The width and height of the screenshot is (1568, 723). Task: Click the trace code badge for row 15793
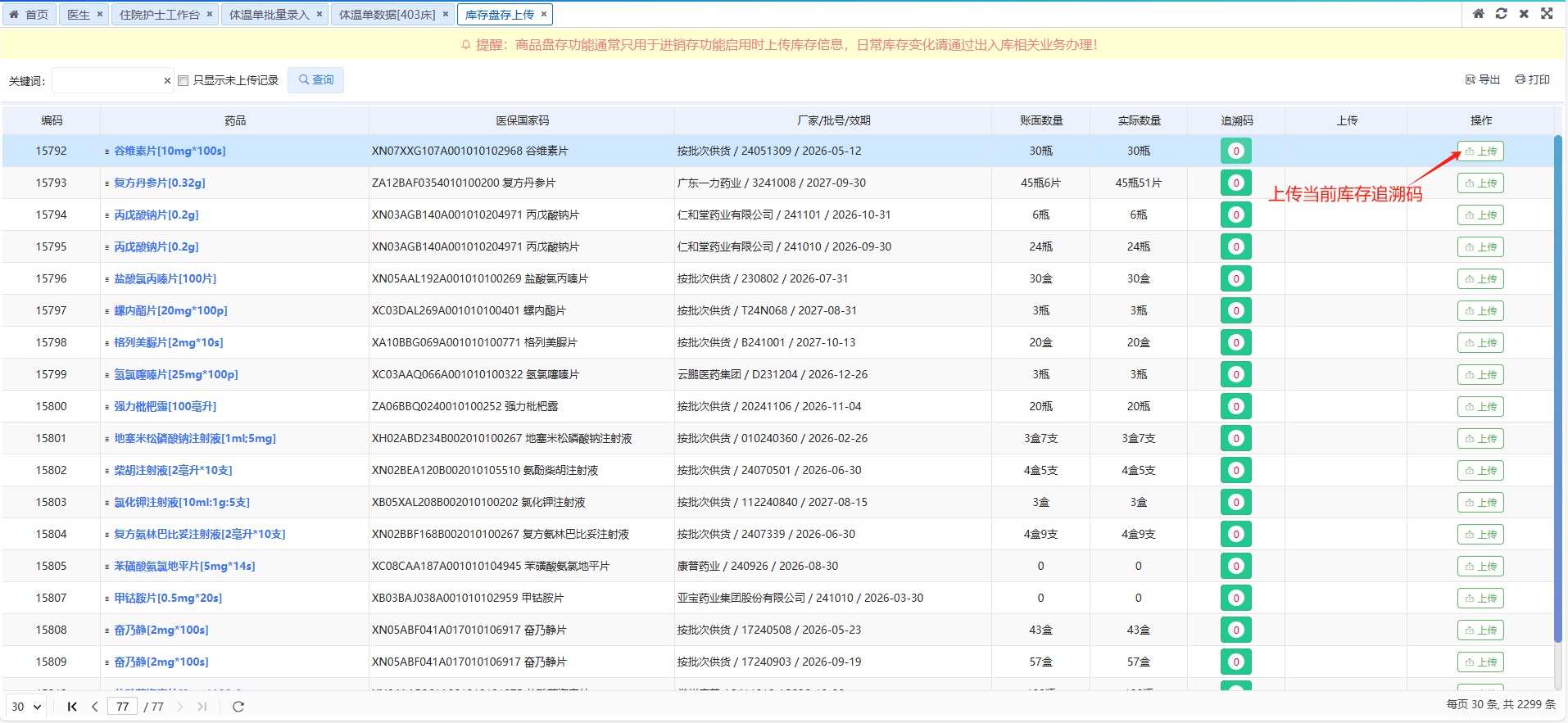[1235, 183]
